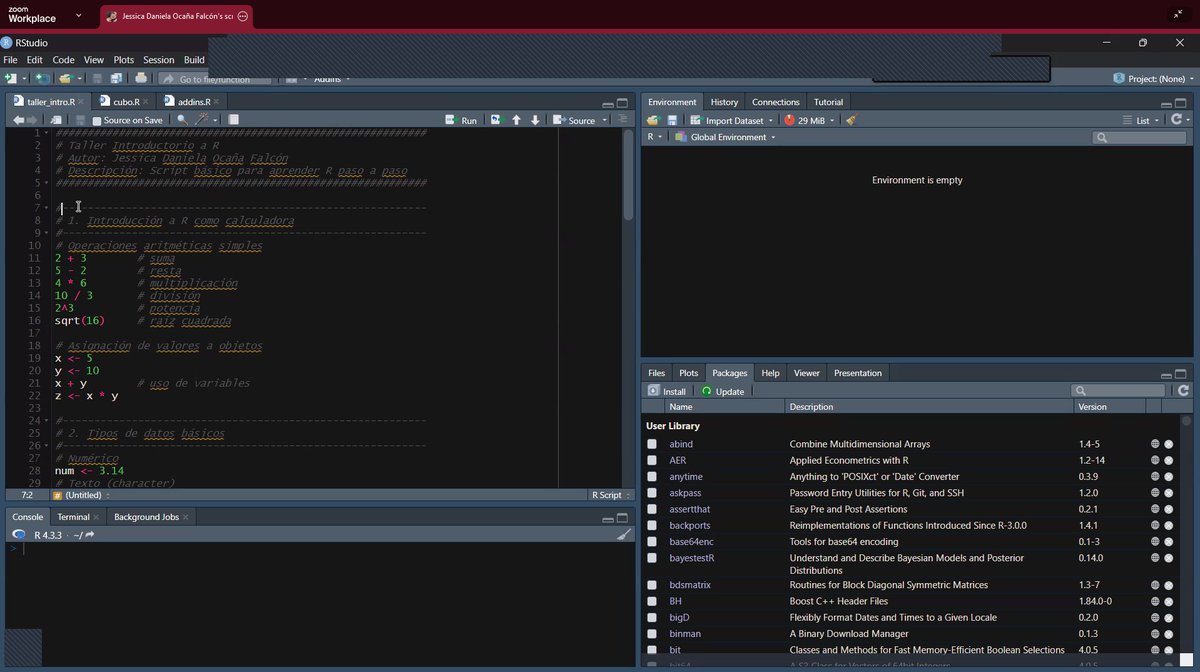
Task: Open Find/Replace magnifier in editor toolbar
Action: [x=182, y=120]
